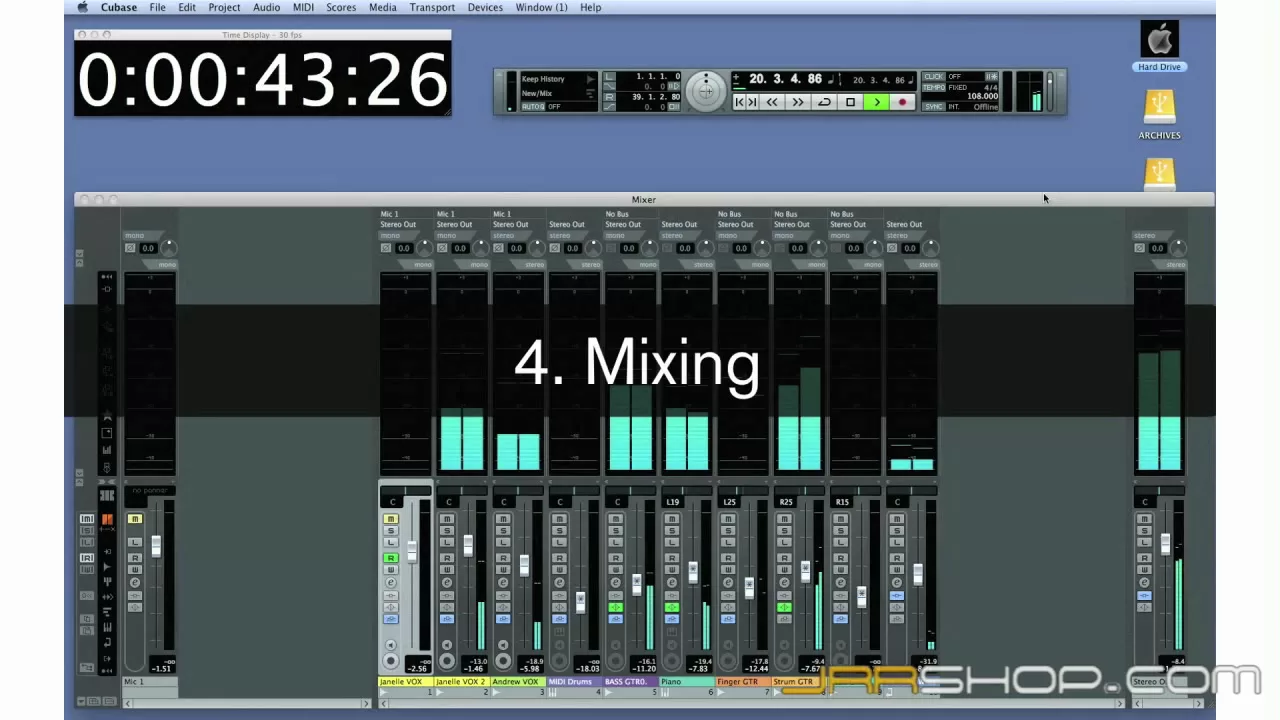
Task: Click blue EQ state button on Janelle VOX 2
Action: click(x=447, y=619)
